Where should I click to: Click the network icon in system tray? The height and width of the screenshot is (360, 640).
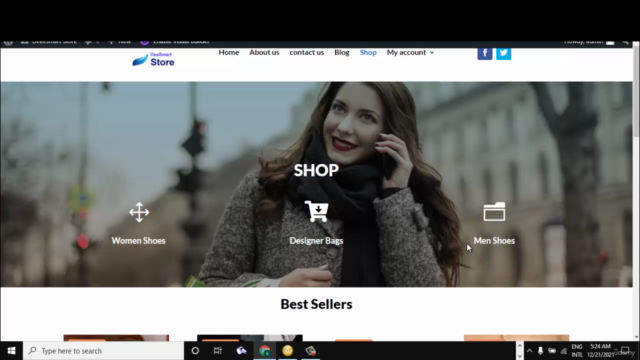564,351
